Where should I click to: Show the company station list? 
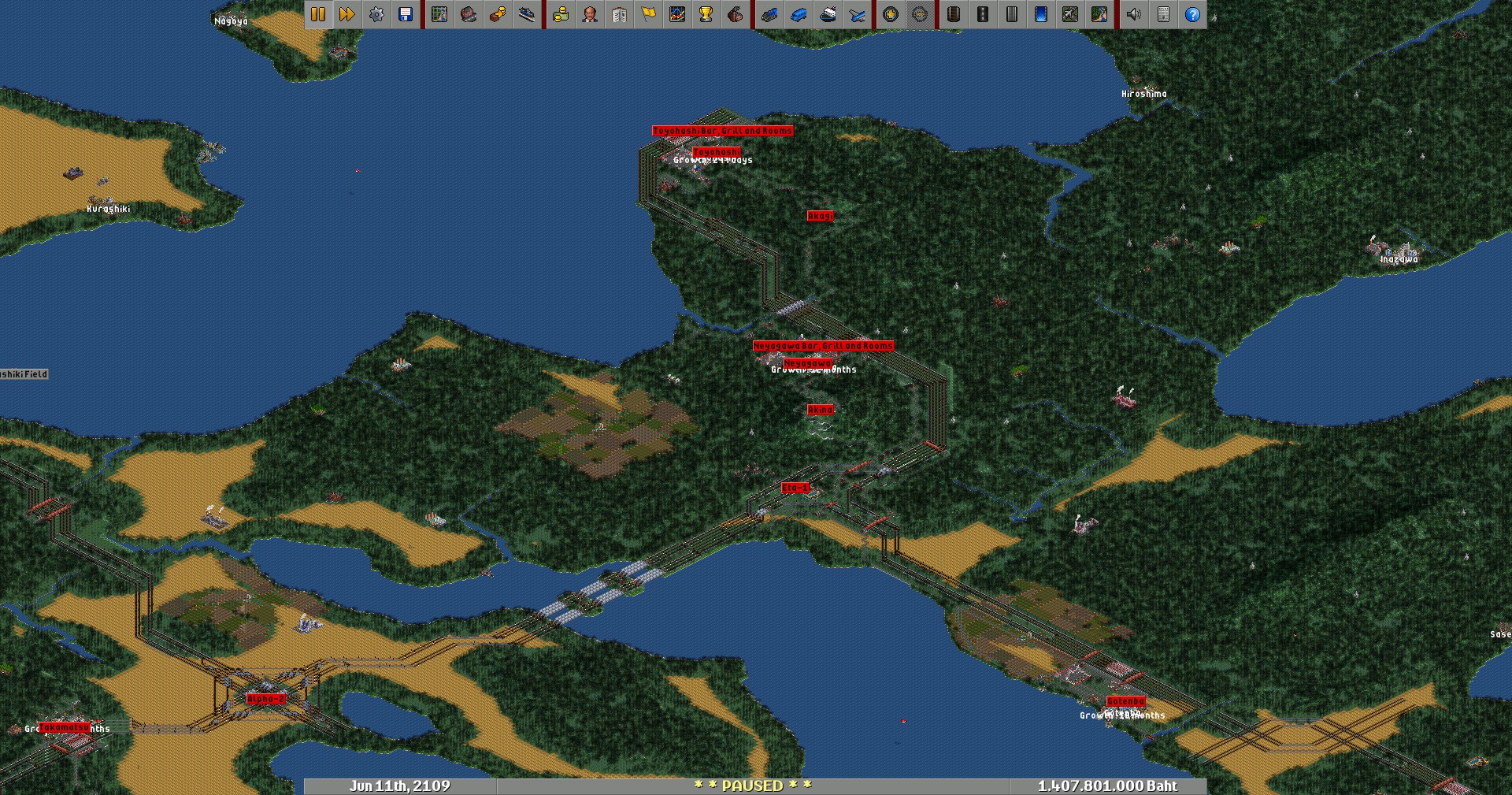(x=527, y=14)
